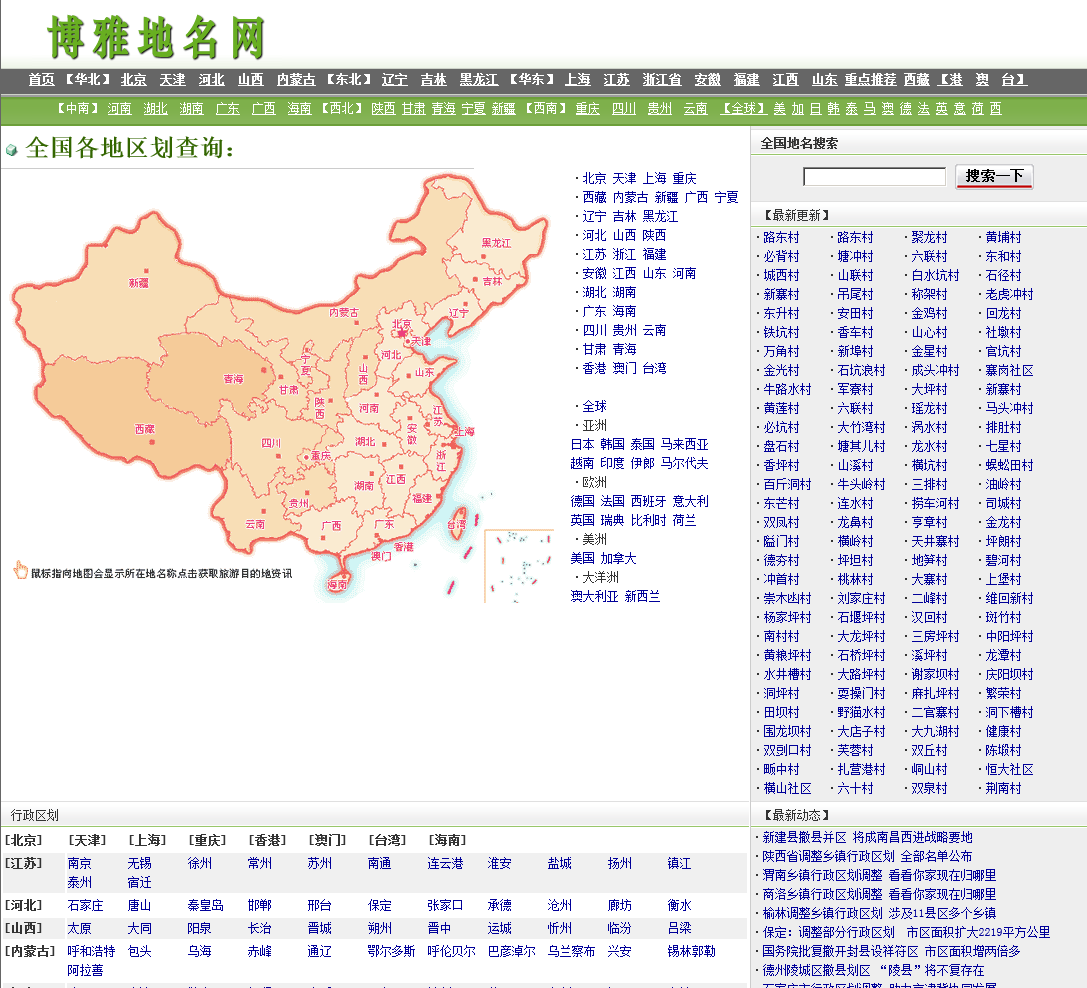Viewport: 1087px width, 988px height.
Task: Open 青海 region on the map
Action: 234,379
